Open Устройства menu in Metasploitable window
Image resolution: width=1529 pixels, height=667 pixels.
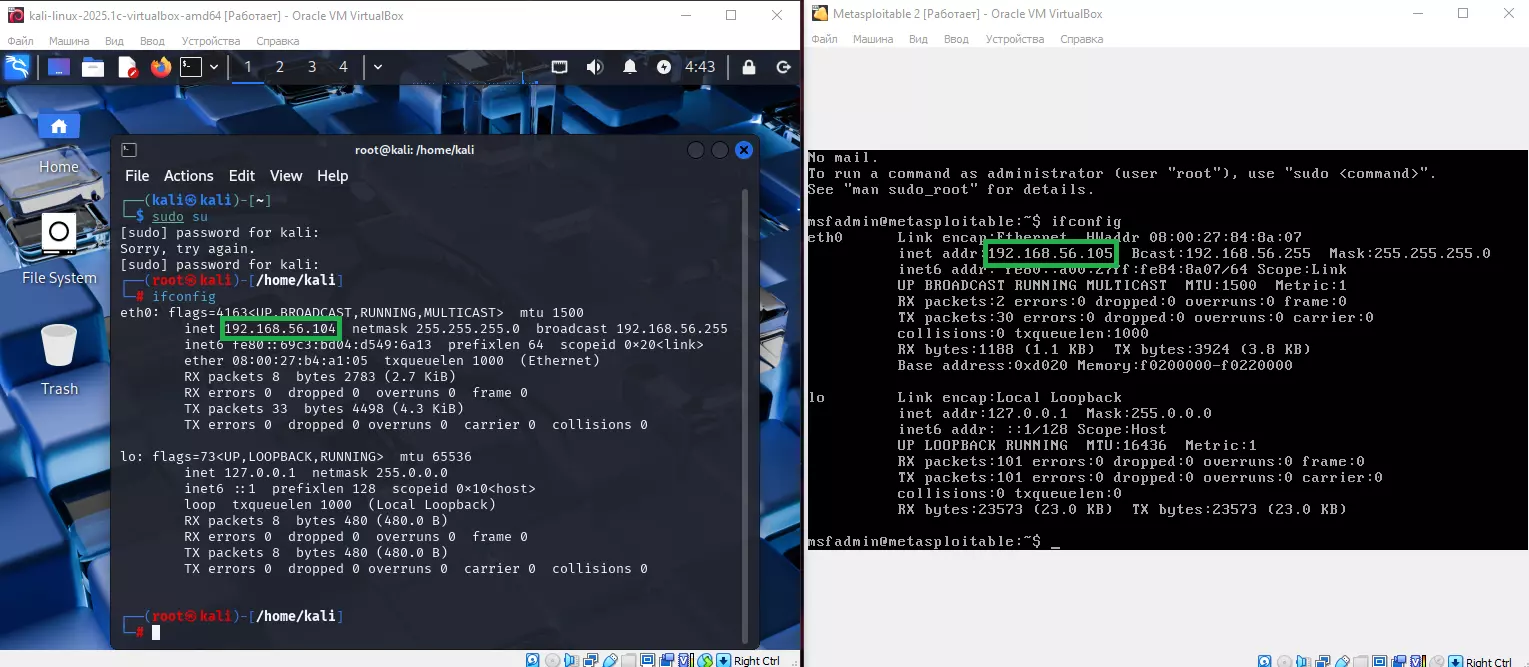pos(1015,40)
